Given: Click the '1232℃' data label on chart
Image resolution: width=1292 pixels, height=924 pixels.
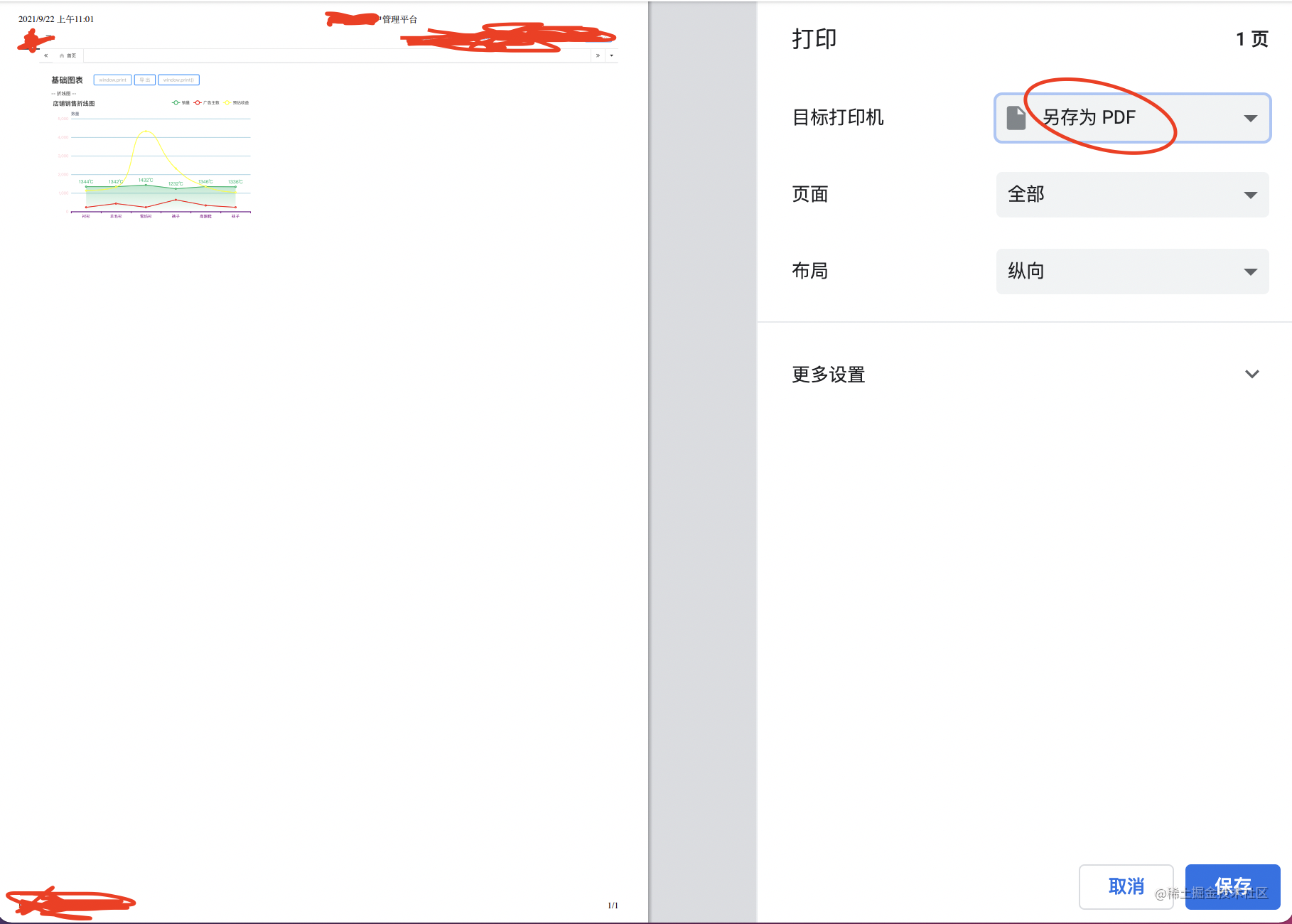Looking at the screenshot, I should pos(176,184).
